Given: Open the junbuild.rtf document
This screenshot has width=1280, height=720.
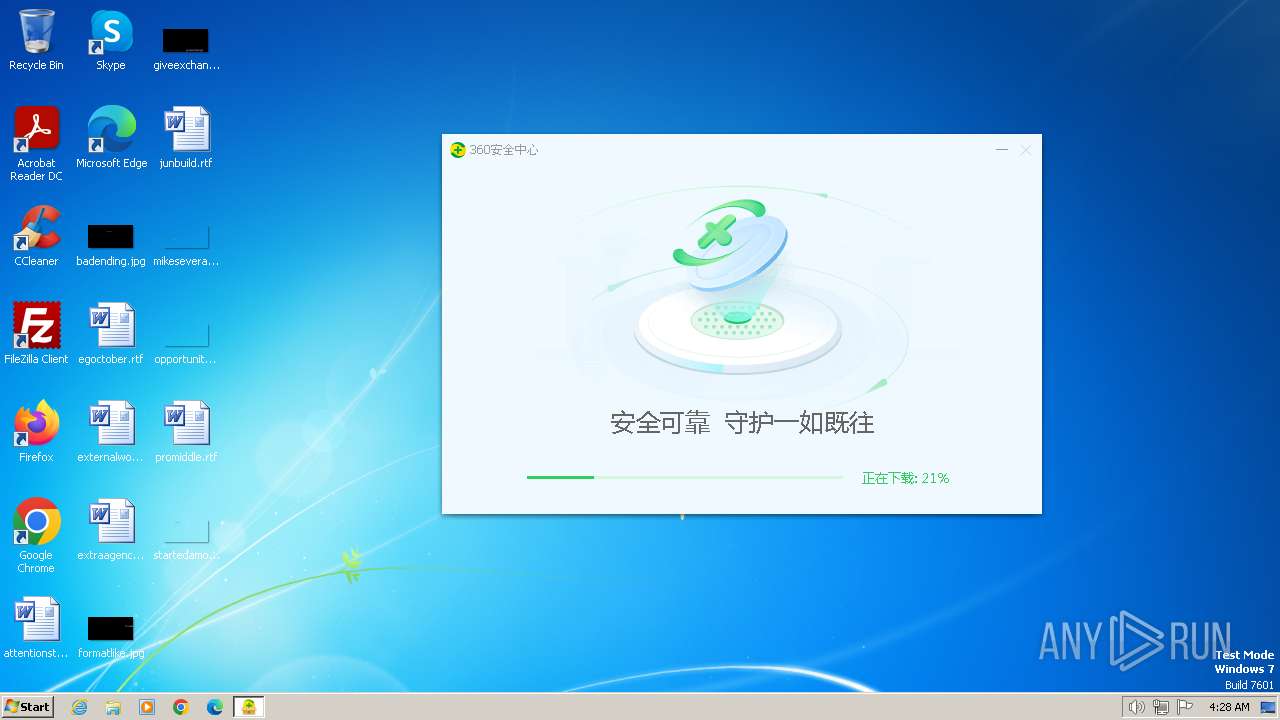Looking at the screenshot, I should (x=186, y=138).
